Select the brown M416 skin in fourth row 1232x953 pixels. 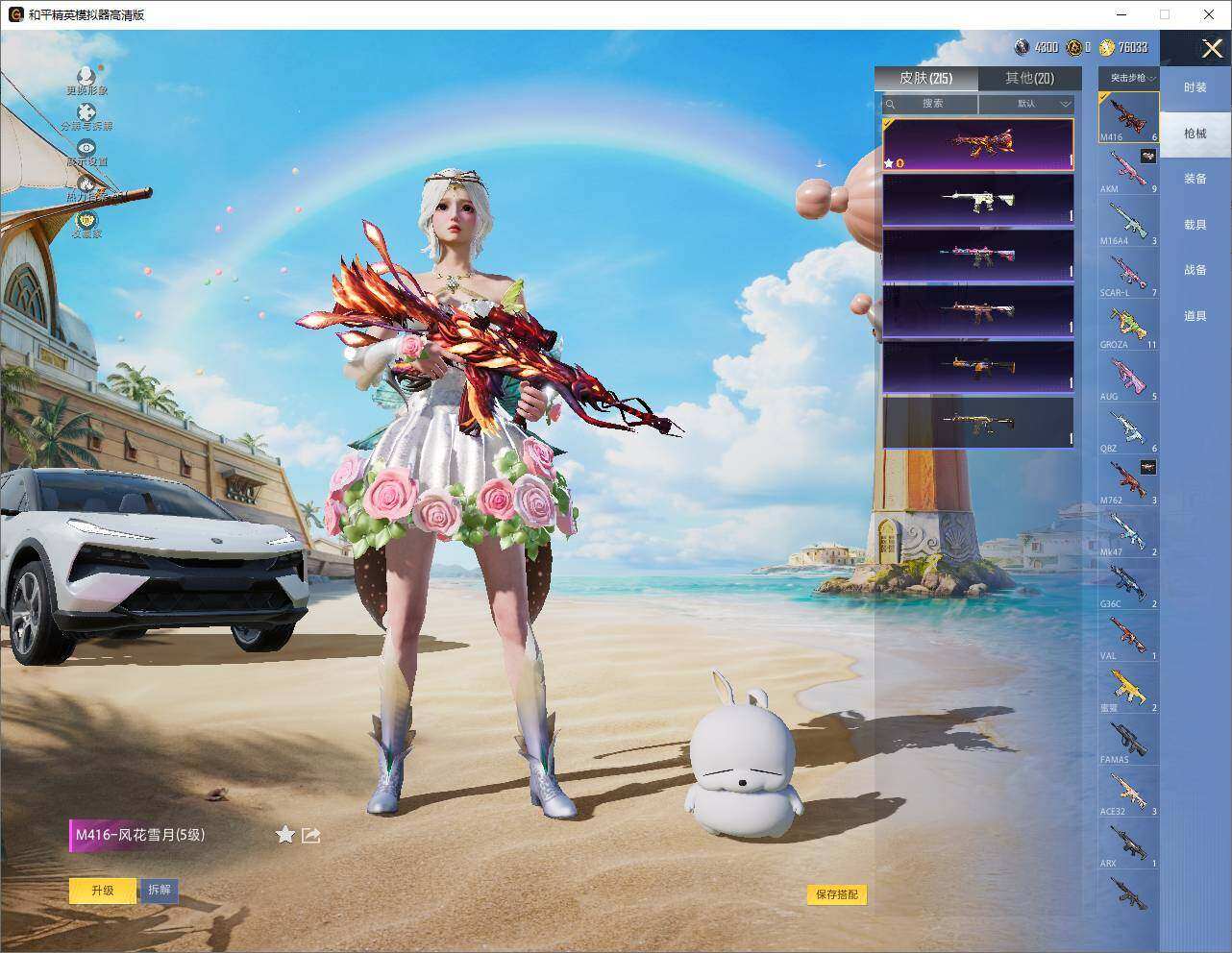[x=978, y=311]
